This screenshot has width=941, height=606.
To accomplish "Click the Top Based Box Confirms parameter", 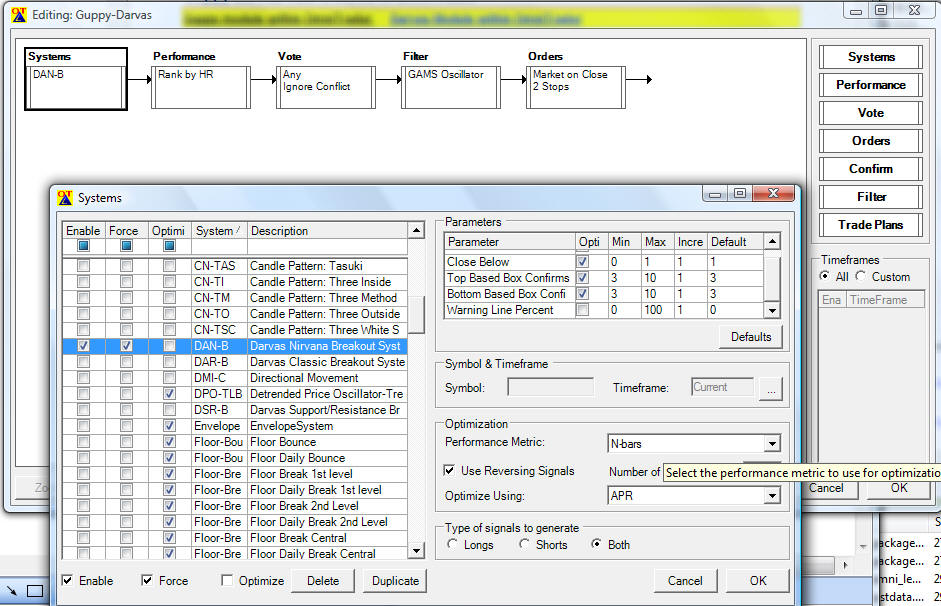I will click(508, 278).
